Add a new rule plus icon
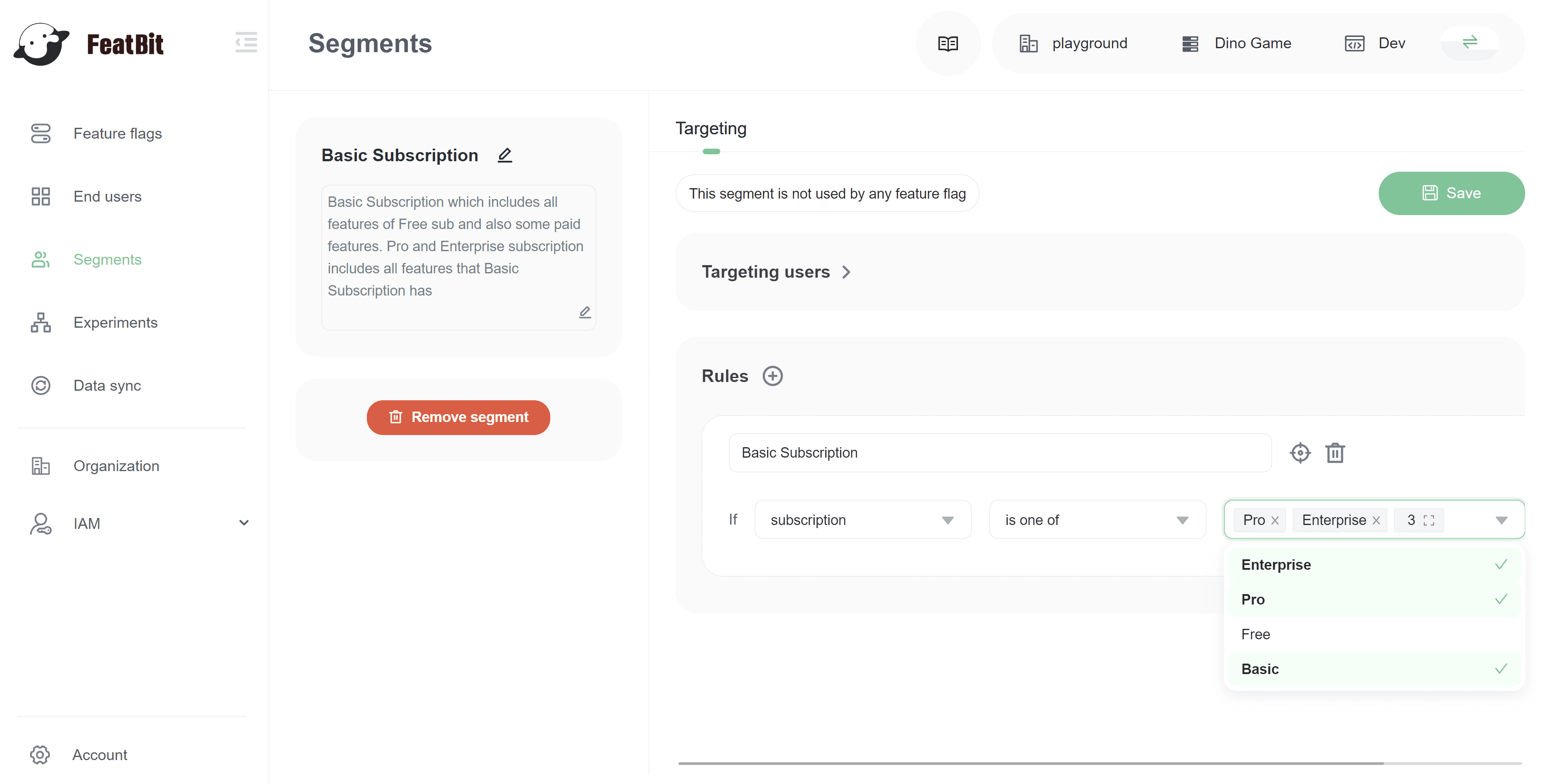1563x784 pixels. (772, 375)
